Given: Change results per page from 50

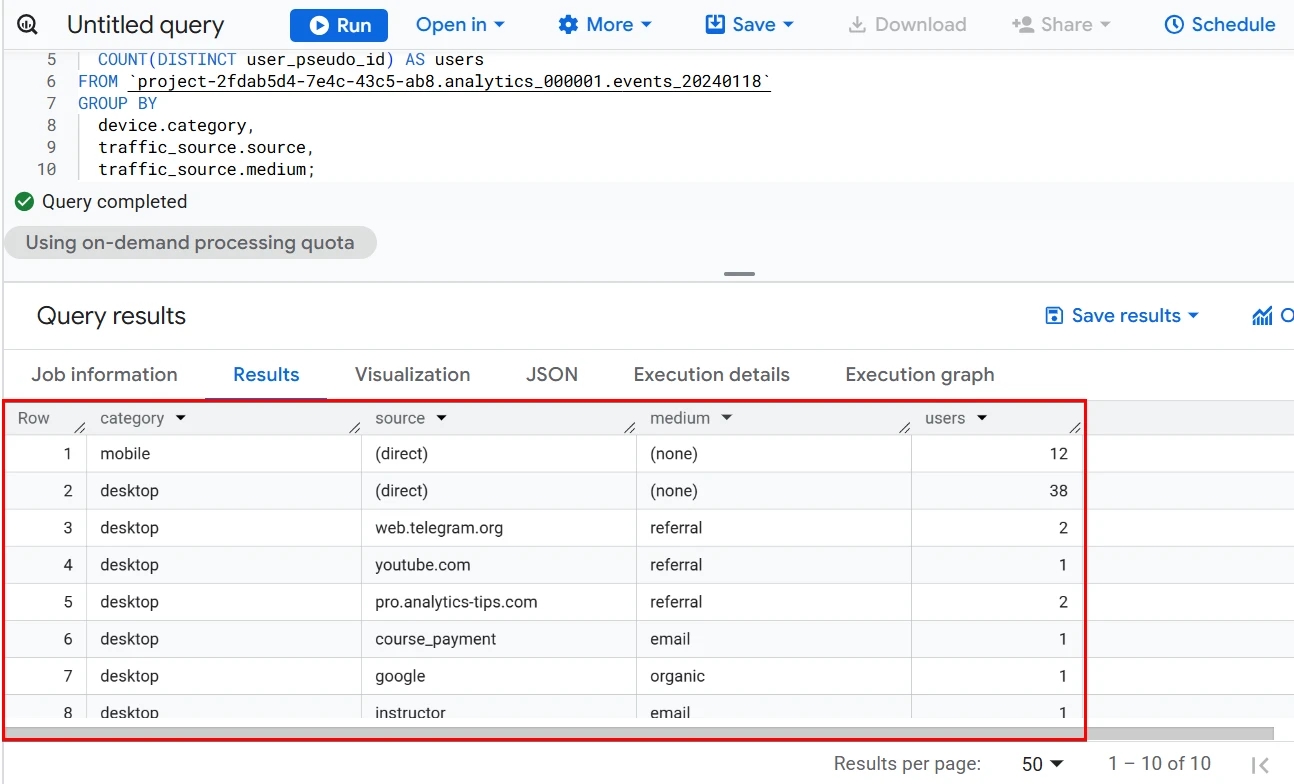Looking at the screenshot, I should tap(1042, 764).
